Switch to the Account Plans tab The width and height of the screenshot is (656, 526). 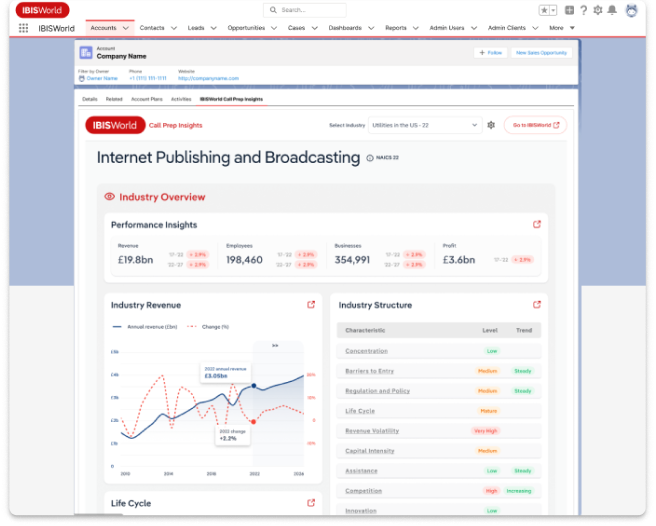[x=147, y=100]
